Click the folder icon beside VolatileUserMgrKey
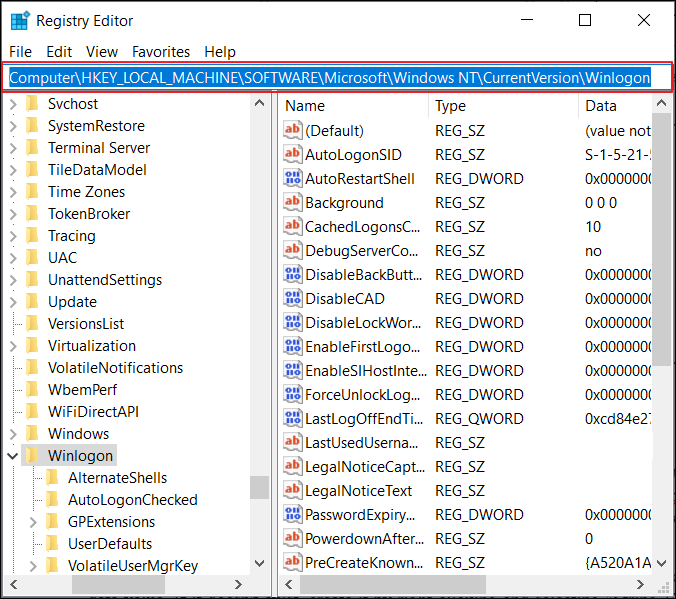Image resolution: width=676 pixels, height=599 pixels. pyautogui.click(x=52, y=565)
